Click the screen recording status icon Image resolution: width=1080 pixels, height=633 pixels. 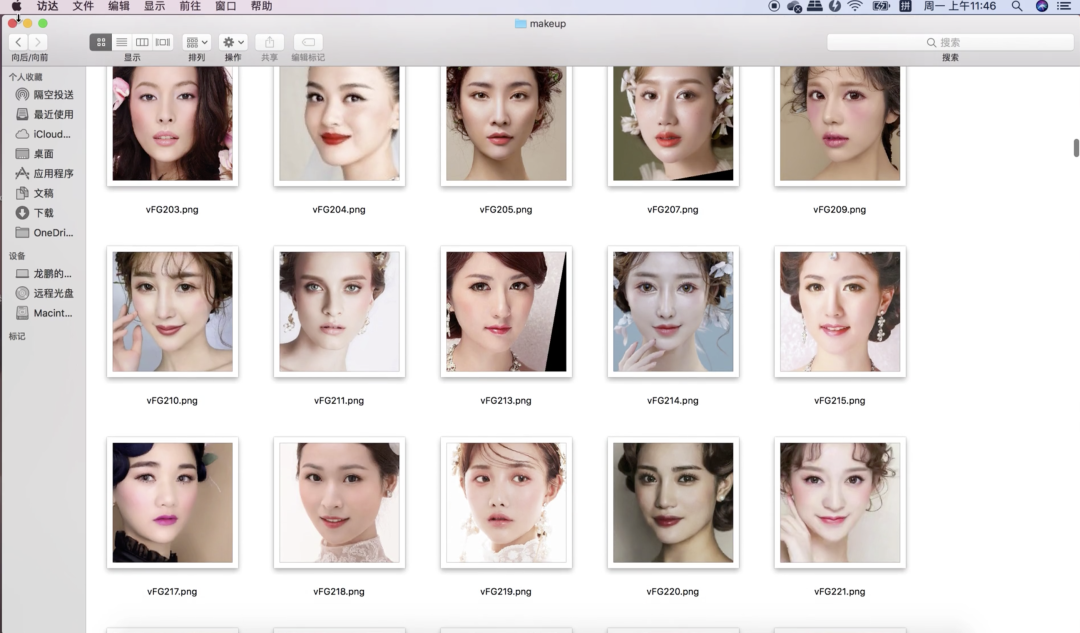[x=774, y=6]
